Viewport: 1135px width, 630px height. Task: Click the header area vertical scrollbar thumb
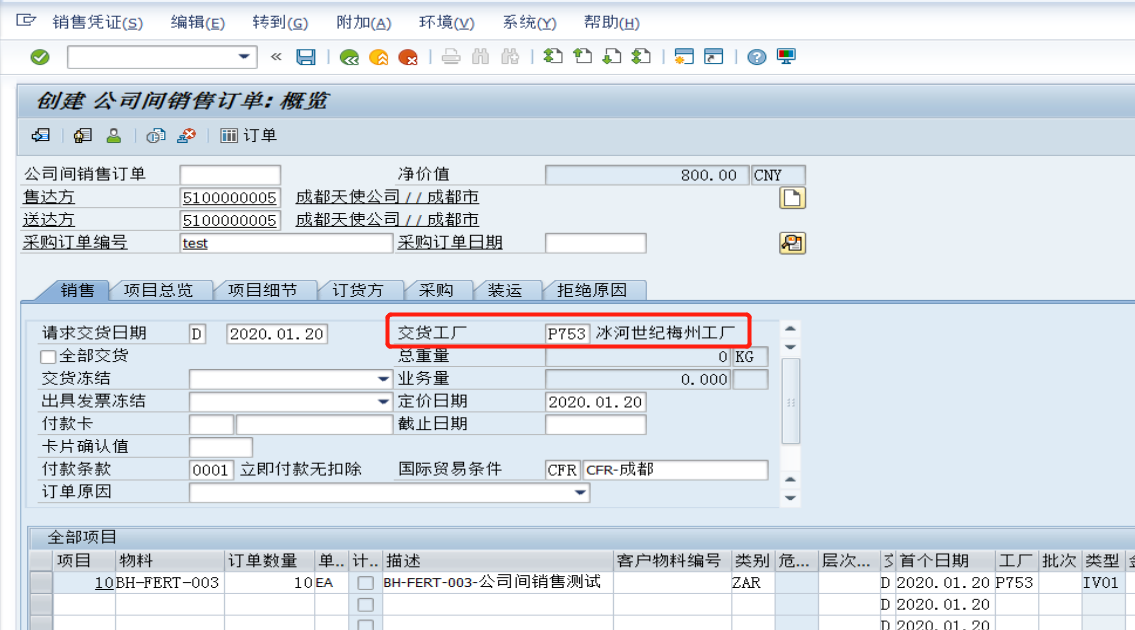point(790,401)
